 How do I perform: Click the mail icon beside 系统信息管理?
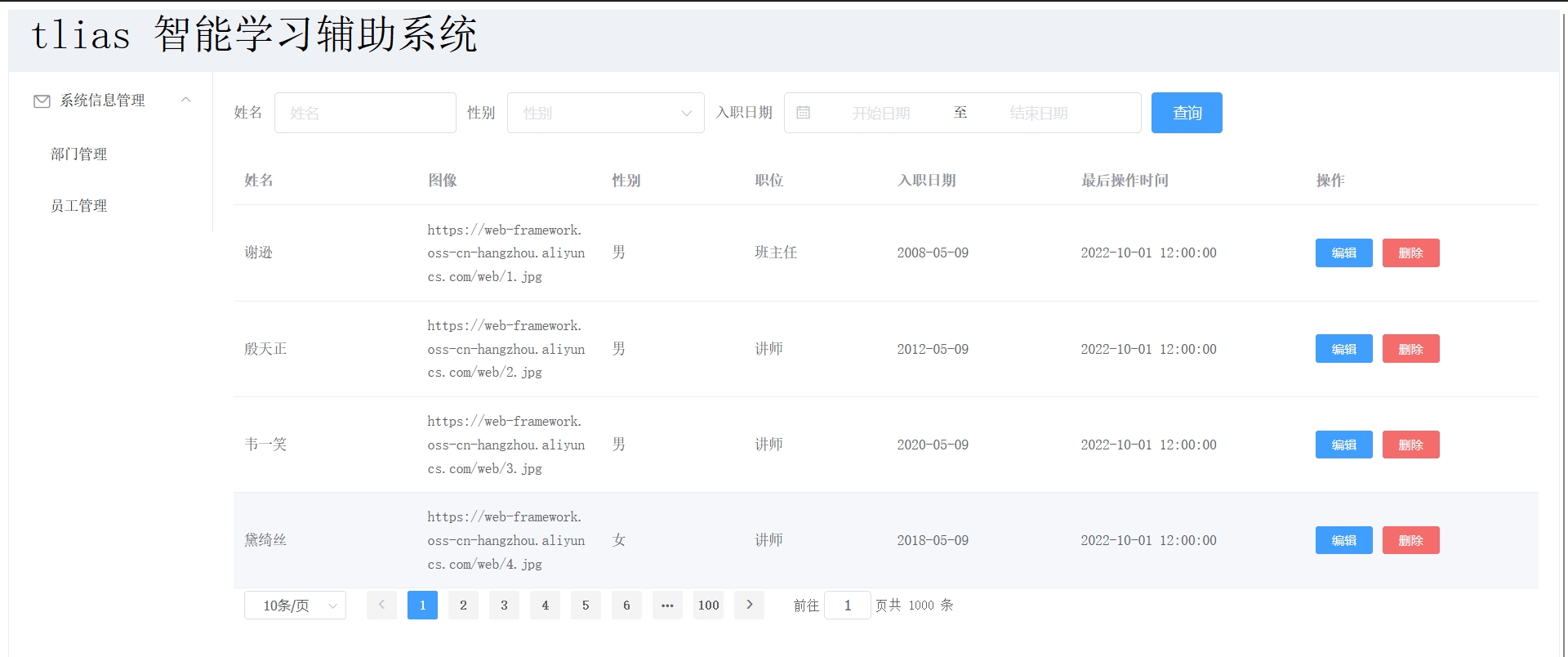[x=42, y=101]
